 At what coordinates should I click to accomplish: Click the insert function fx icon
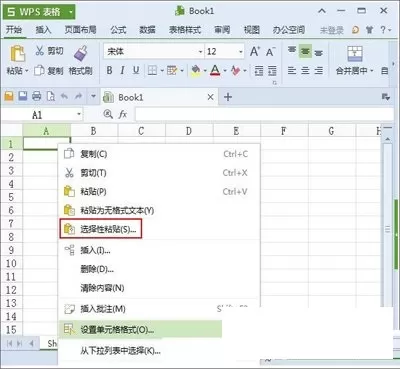pyautogui.click(x=123, y=114)
